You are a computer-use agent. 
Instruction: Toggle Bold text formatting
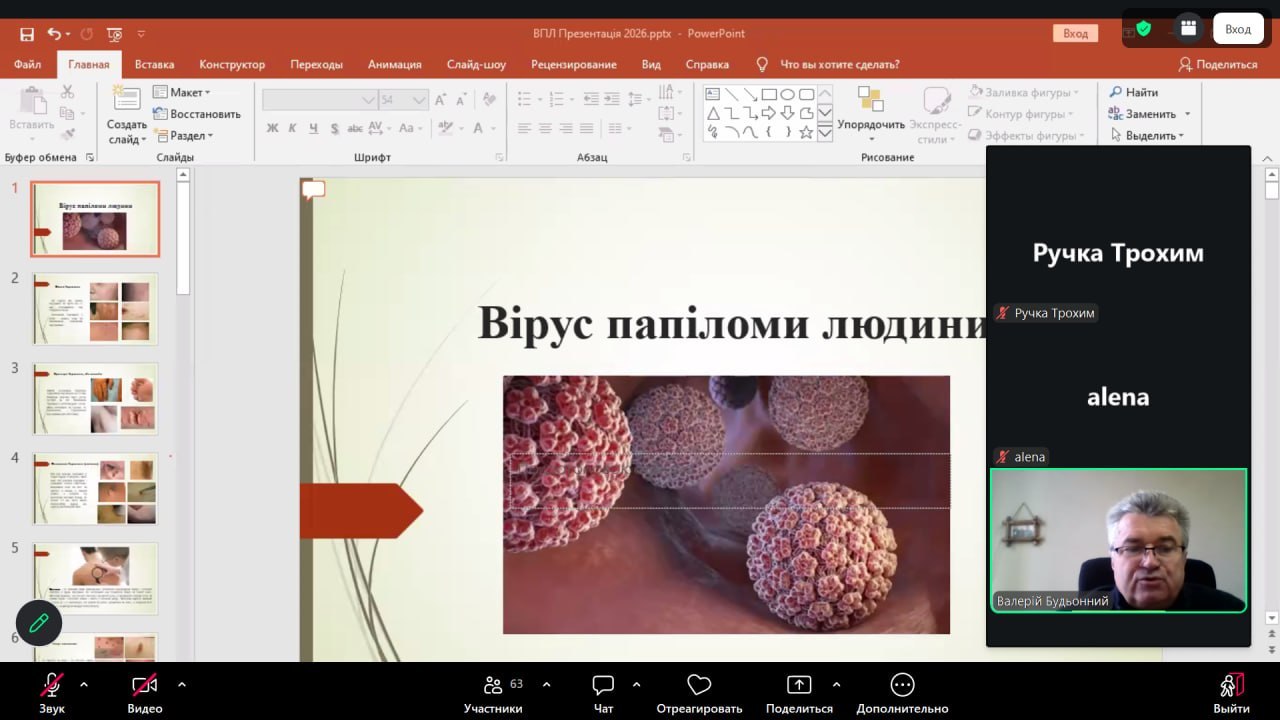click(272, 128)
